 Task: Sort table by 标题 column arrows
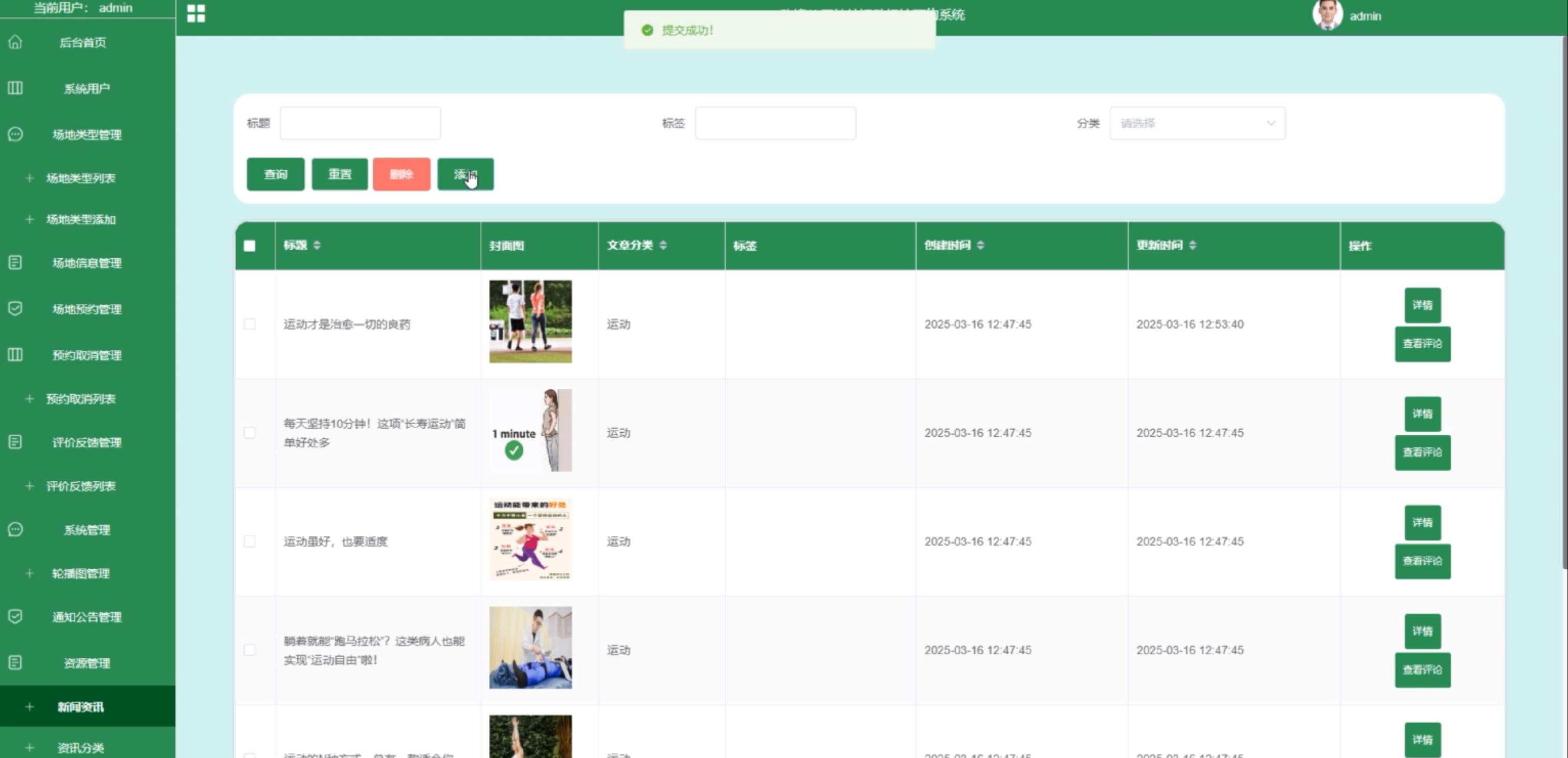pos(317,246)
